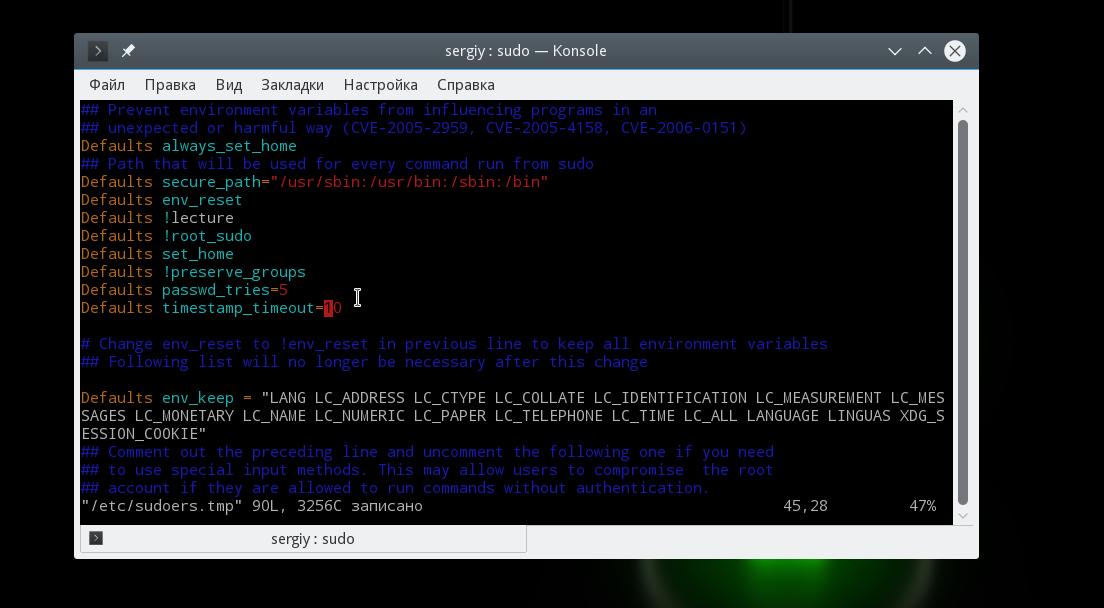This screenshot has width=1104, height=608.
Task: Select the 'sergiy : sudo' terminal tab
Action: tap(303, 539)
